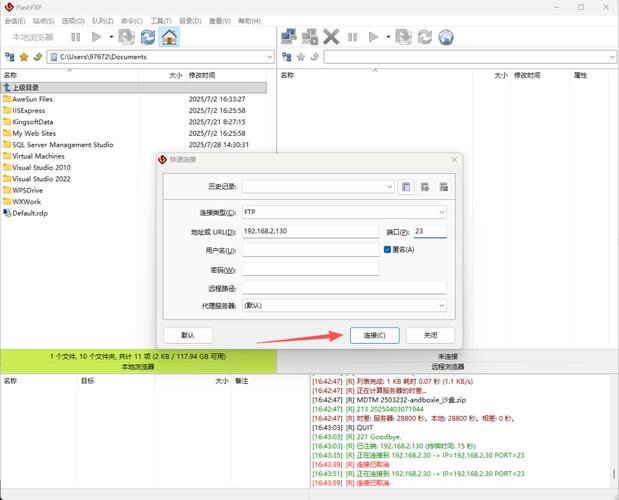Open the 工具(T) menu
Screen dimensions: 619x500
pos(160,20)
